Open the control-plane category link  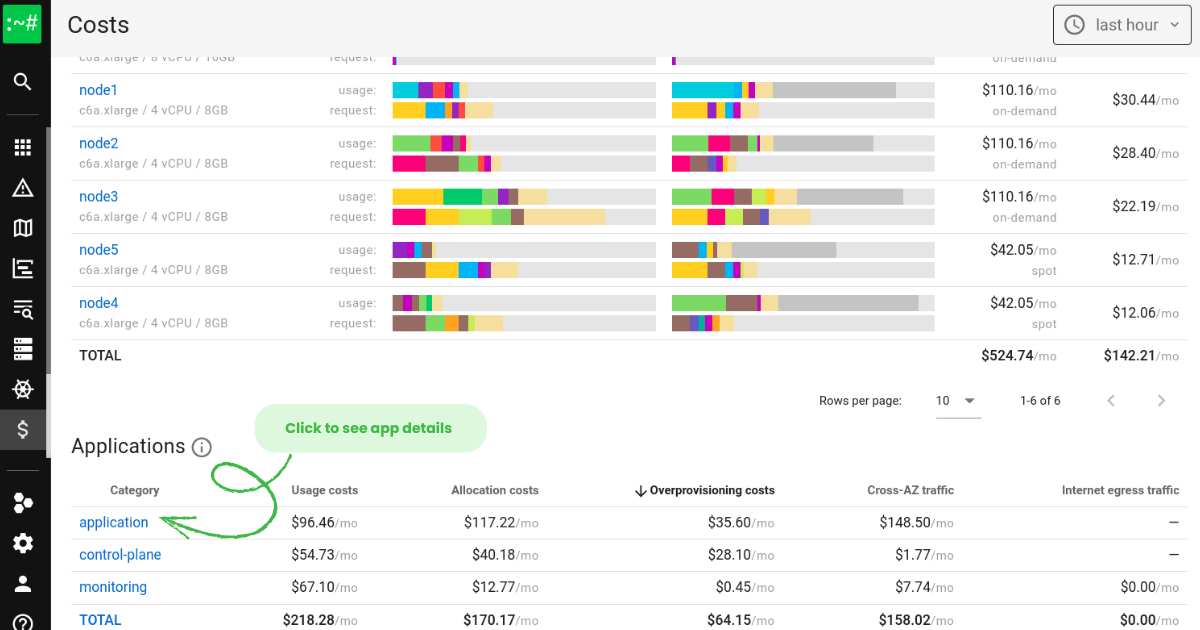coord(120,555)
